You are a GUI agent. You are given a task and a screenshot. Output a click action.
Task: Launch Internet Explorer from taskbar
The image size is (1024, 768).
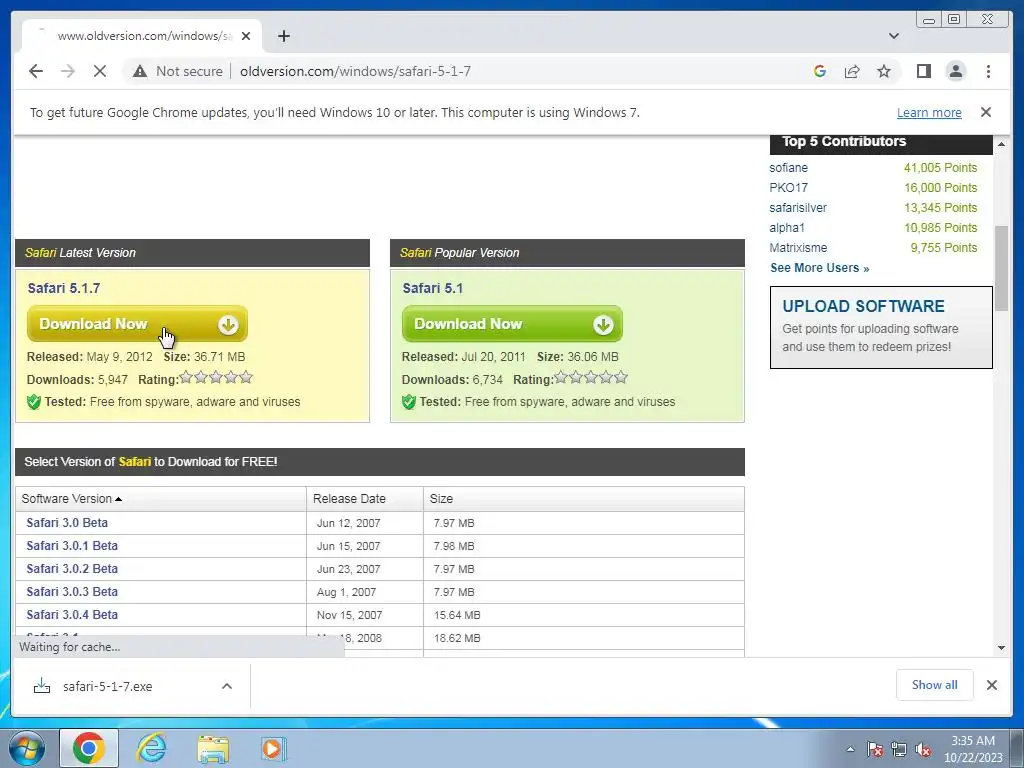click(152, 748)
